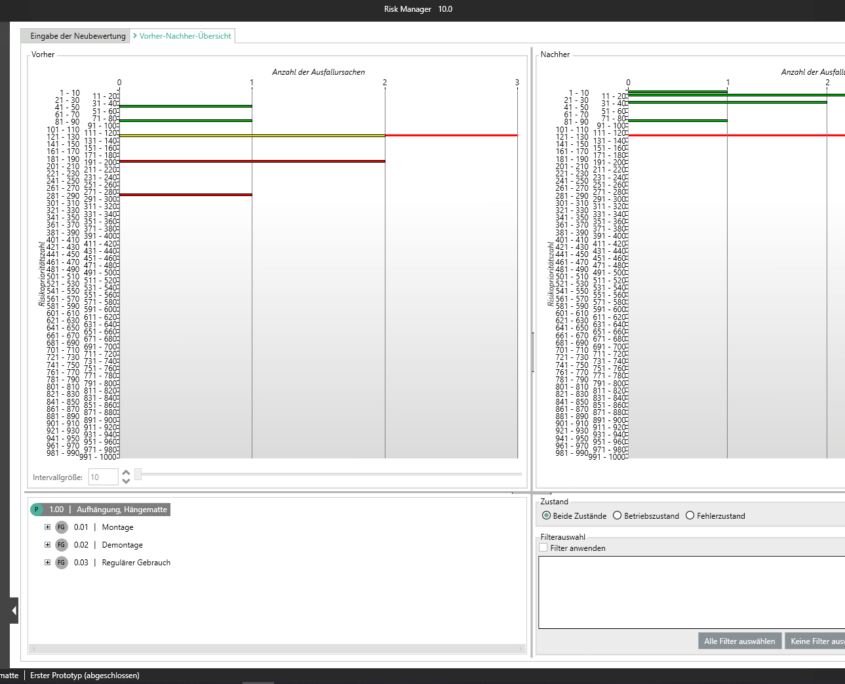The image size is (845, 684).
Task: Click the FG icon beside Montage
Action: (x=62, y=527)
